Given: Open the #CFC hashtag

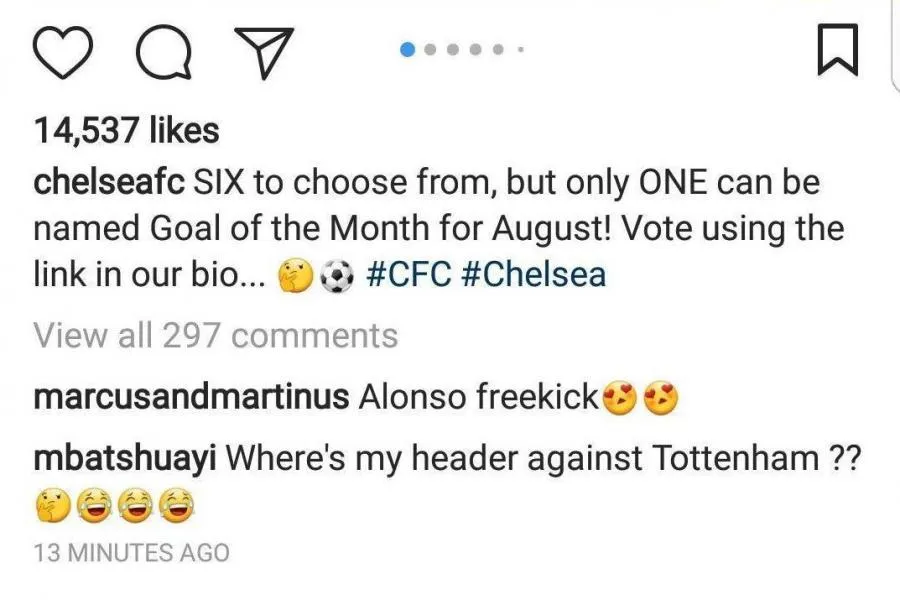Looking at the screenshot, I should pyautogui.click(x=408, y=274).
